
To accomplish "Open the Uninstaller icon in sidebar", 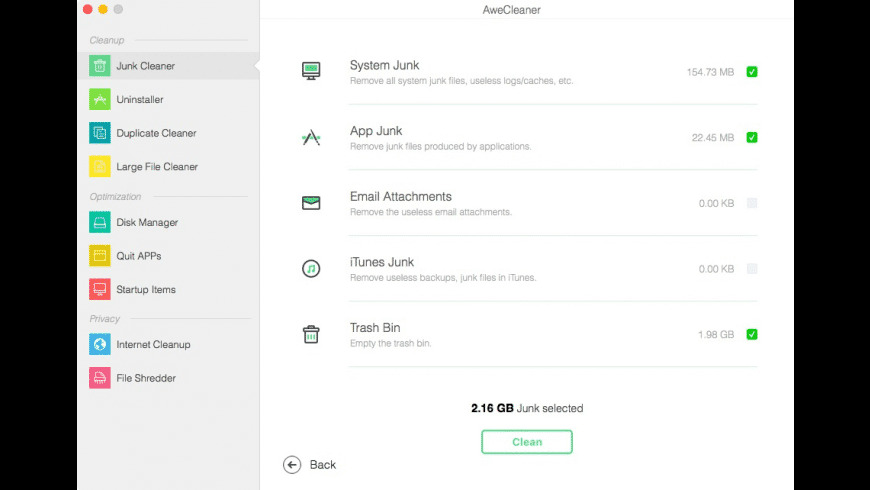I will (99, 99).
